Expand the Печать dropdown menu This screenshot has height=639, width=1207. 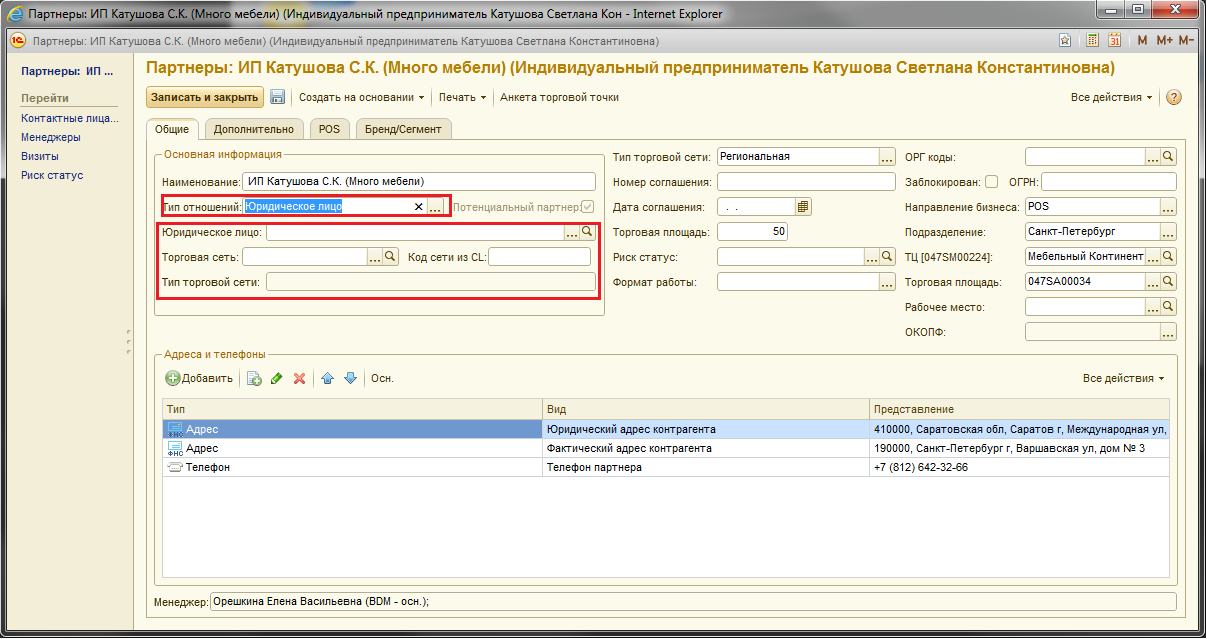(x=462, y=97)
